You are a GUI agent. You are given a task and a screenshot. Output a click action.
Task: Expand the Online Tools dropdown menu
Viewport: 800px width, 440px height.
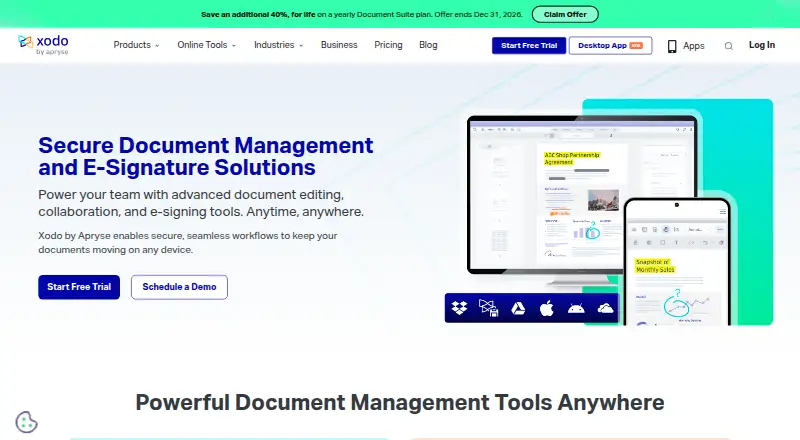click(207, 45)
